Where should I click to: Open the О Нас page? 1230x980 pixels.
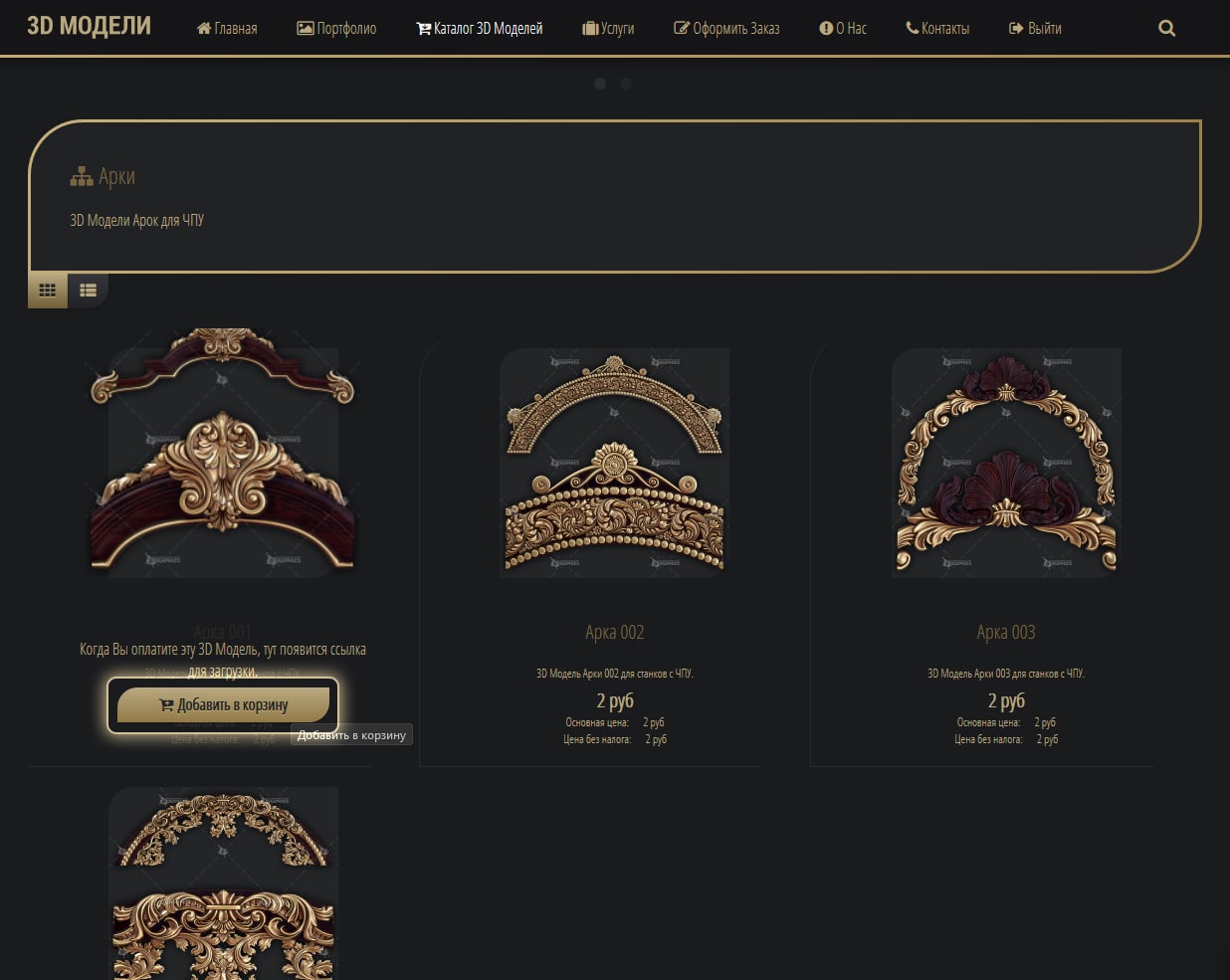pyautogui.click(x=843, y=29)
